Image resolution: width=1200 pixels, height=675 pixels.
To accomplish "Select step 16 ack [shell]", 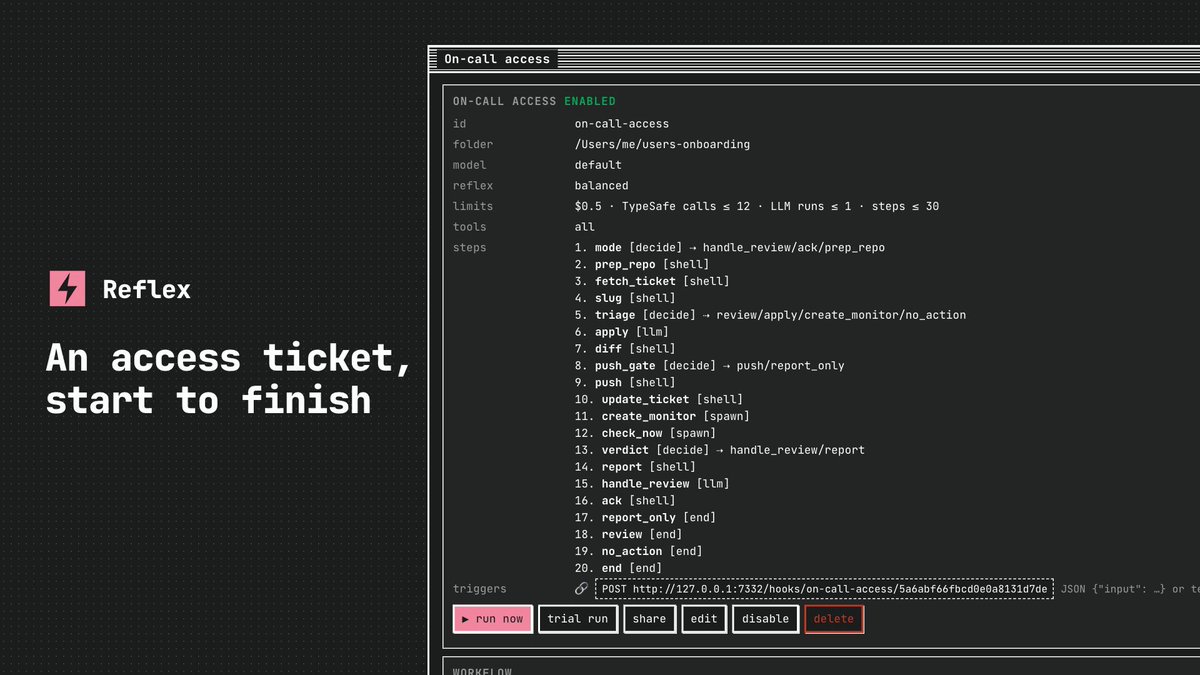I will 625,501.
